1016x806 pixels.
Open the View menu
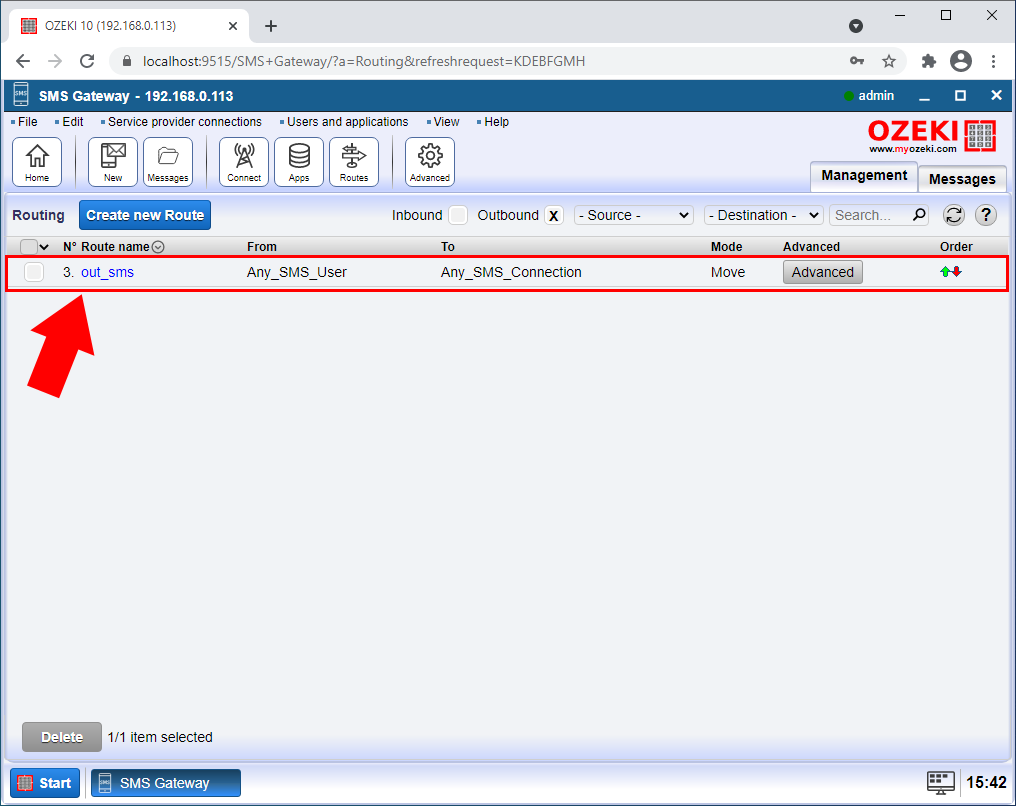coord(446,122)
